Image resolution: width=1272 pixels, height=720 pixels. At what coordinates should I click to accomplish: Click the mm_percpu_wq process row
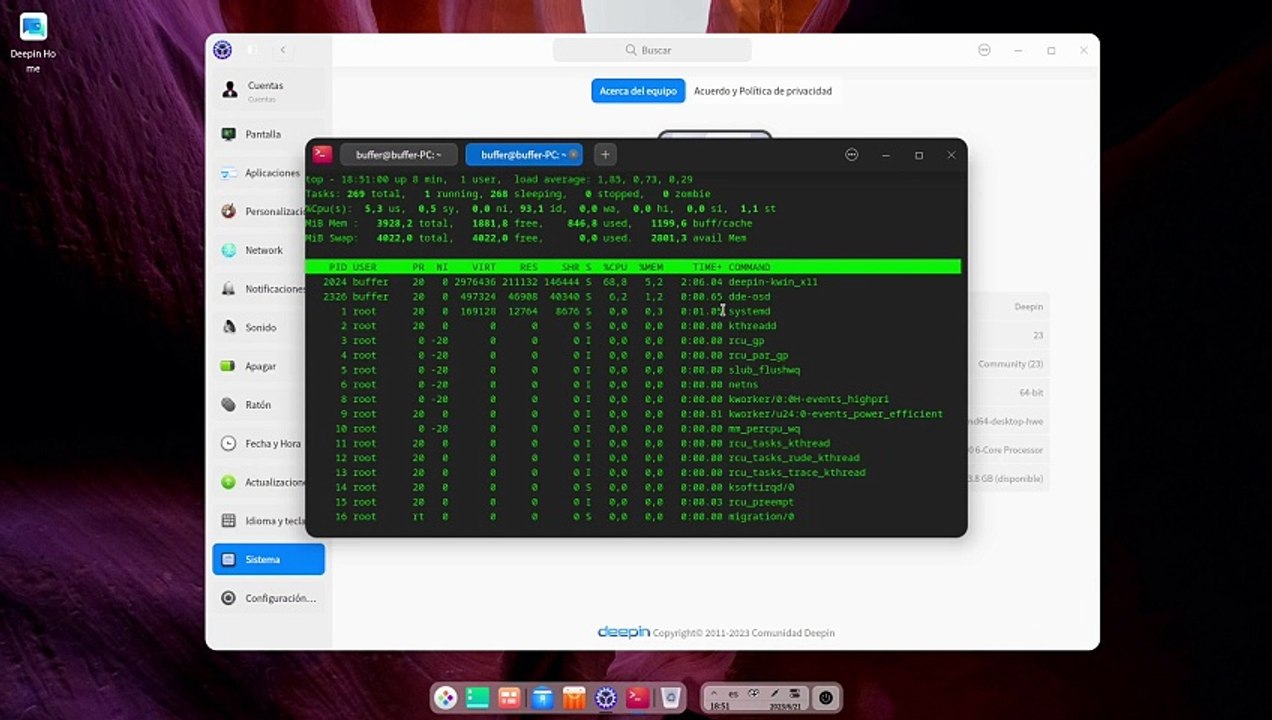point(632,429)
